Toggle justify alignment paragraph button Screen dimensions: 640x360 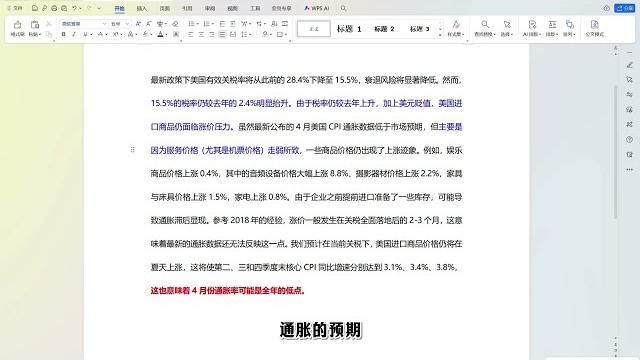222,35
